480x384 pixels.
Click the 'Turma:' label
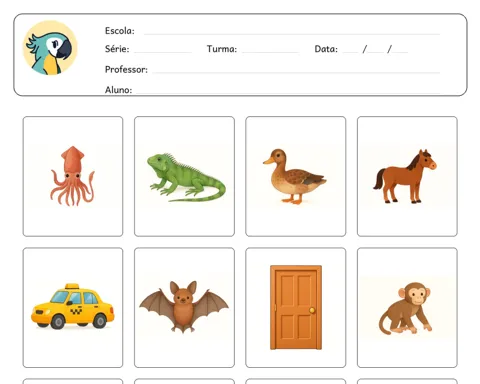(x=222, y=49)
